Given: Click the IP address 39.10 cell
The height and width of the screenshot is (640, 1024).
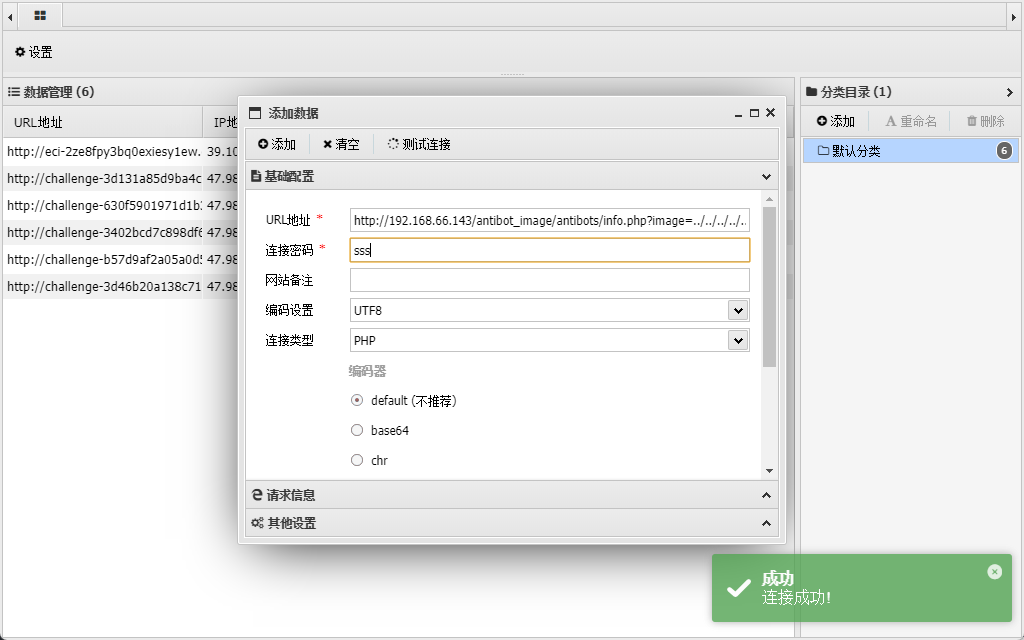Looking at the screenshot, I should coord(222,152).
